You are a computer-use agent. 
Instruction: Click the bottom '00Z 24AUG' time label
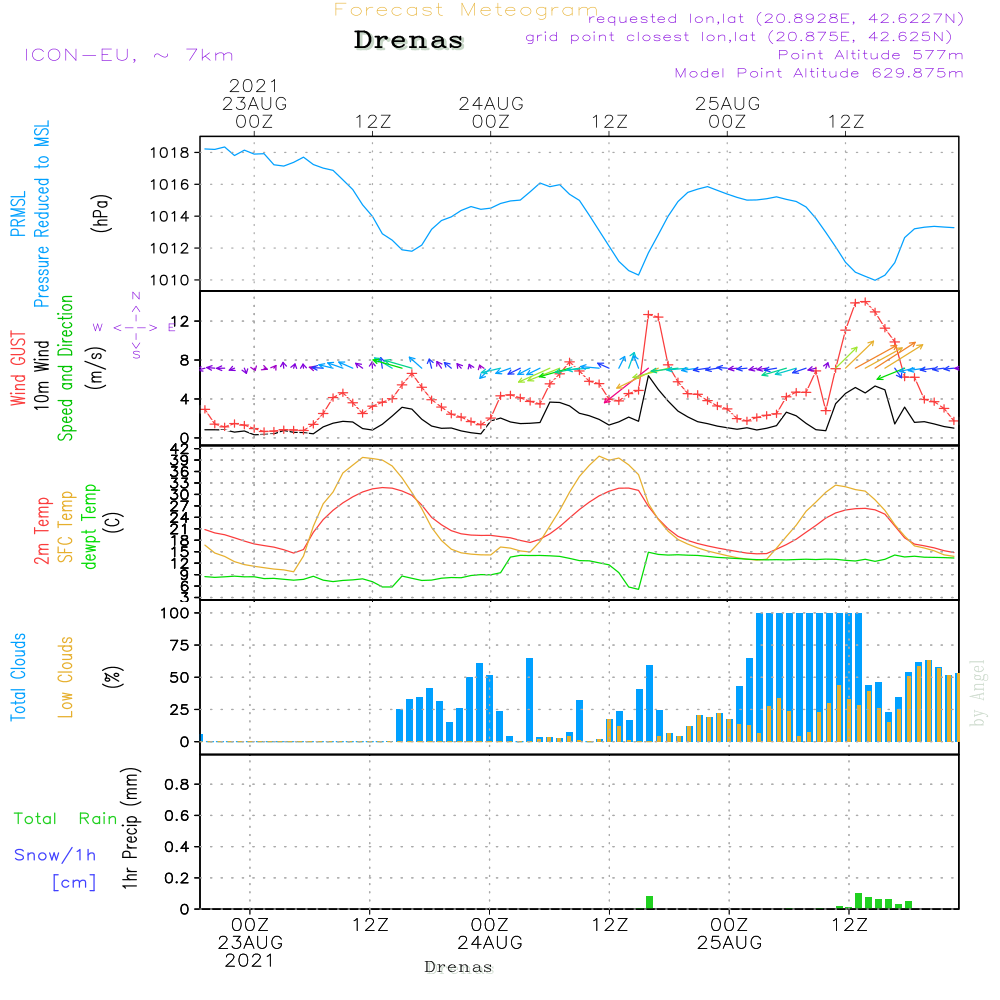pyautogui.click(x=490, y=934)
